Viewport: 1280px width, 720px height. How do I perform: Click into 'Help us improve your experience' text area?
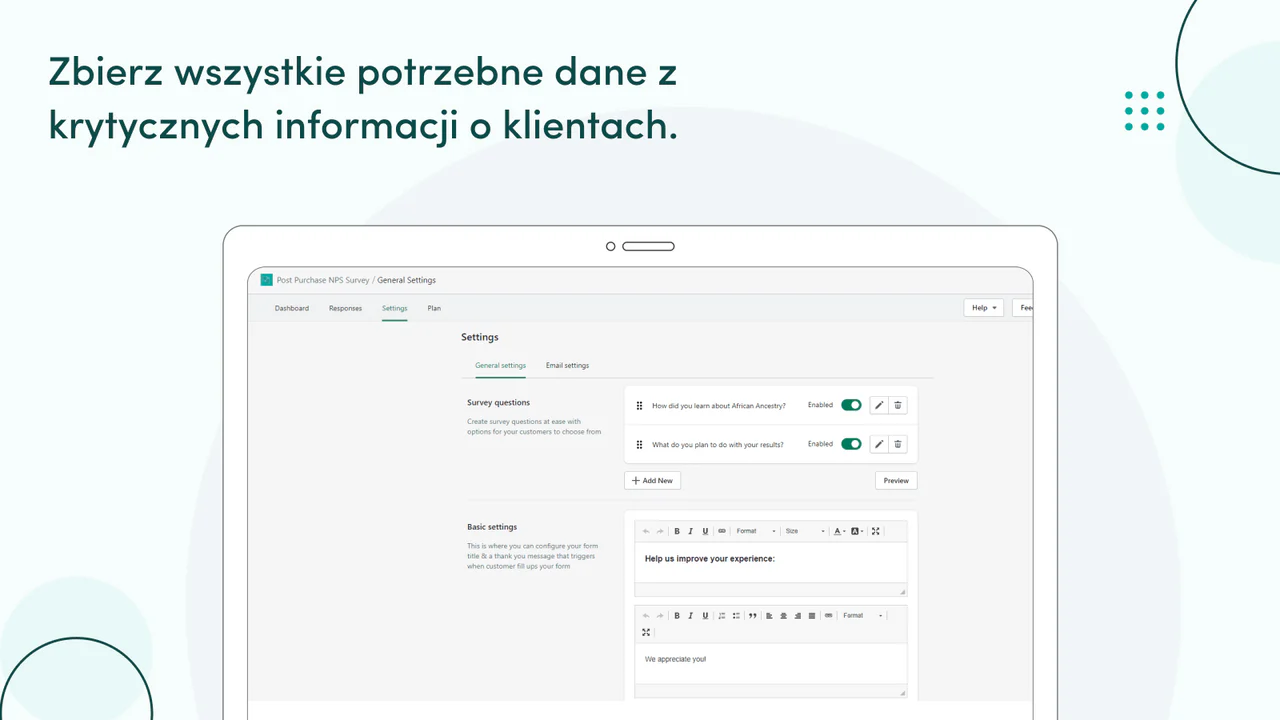click(x=771, y=562)
